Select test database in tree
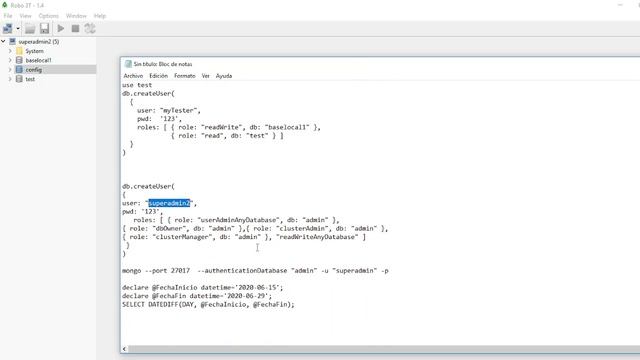The image size is (640, 360). coord(30,79)
